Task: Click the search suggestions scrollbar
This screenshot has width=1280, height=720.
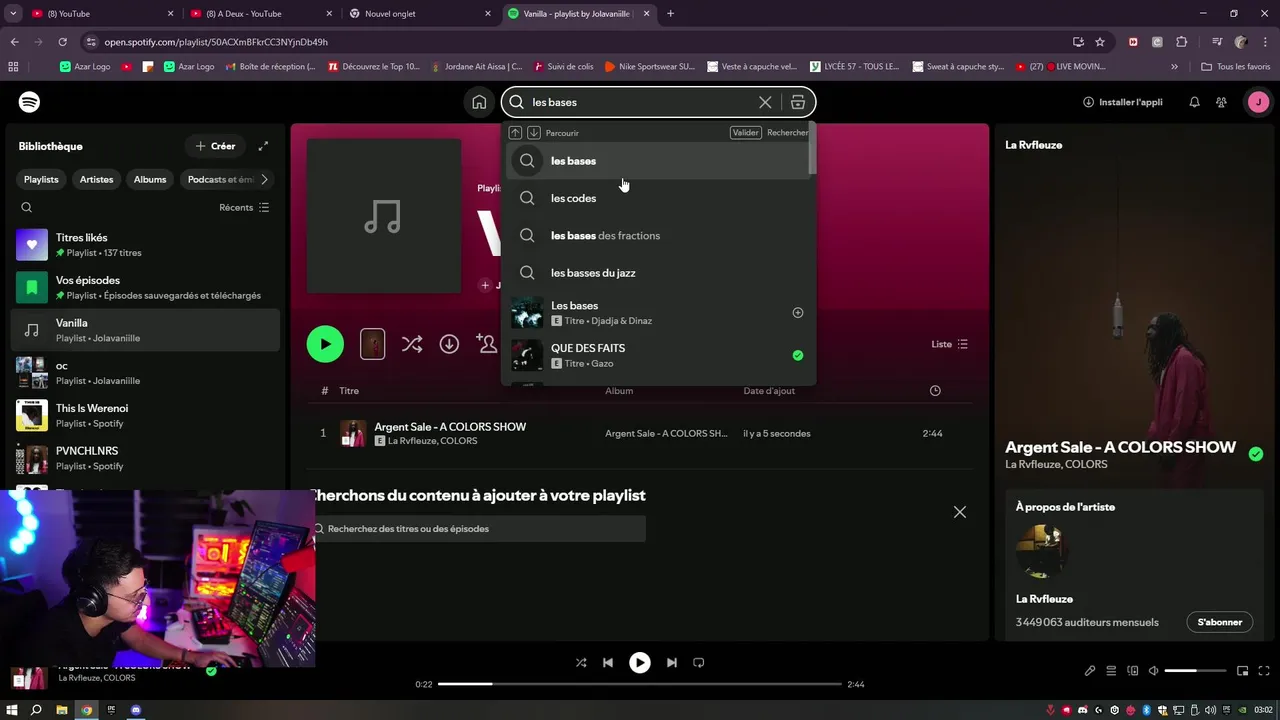Action: click(813, 150)
